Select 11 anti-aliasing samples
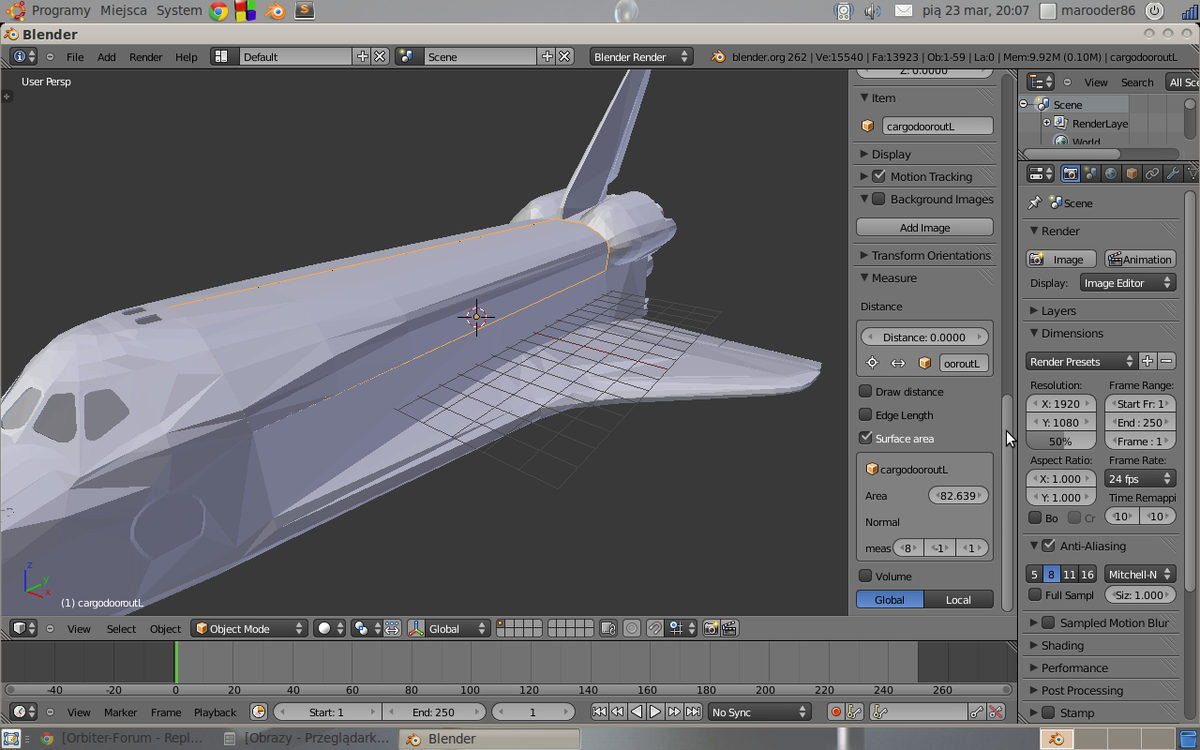This screenshot has width=1200, height=750. pyautogui.click(x=1069, y=574)
